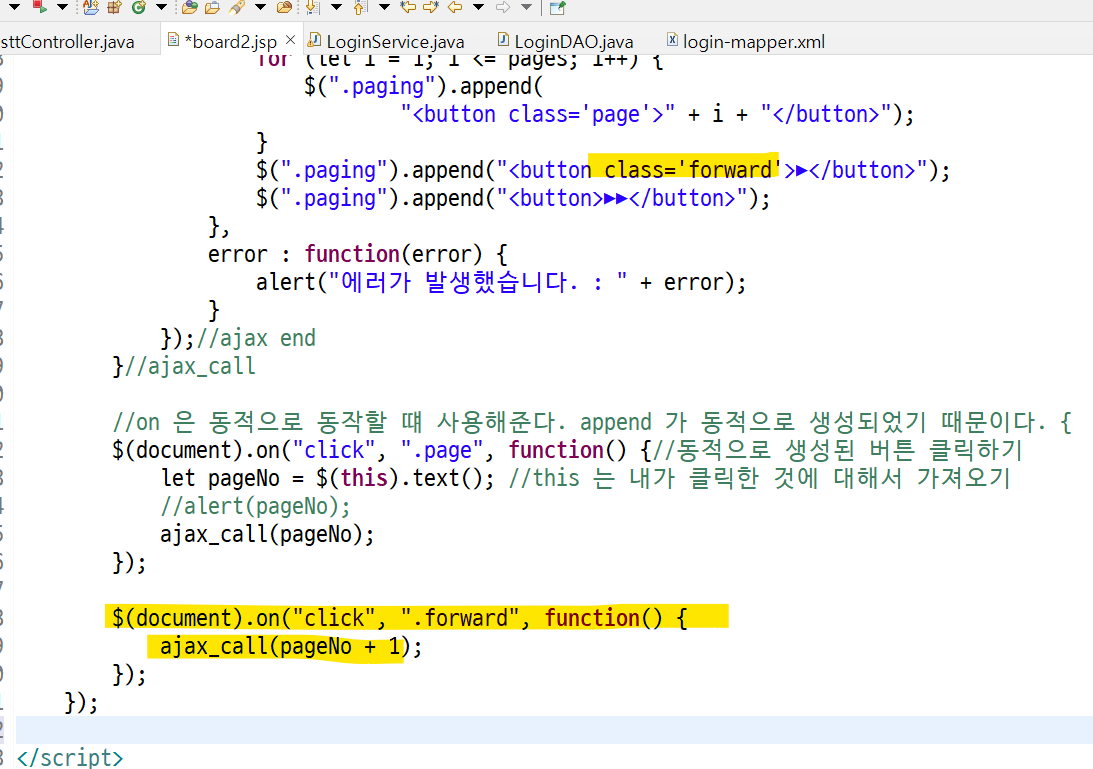Close the *board2.jsp tab

pos(291,40)
